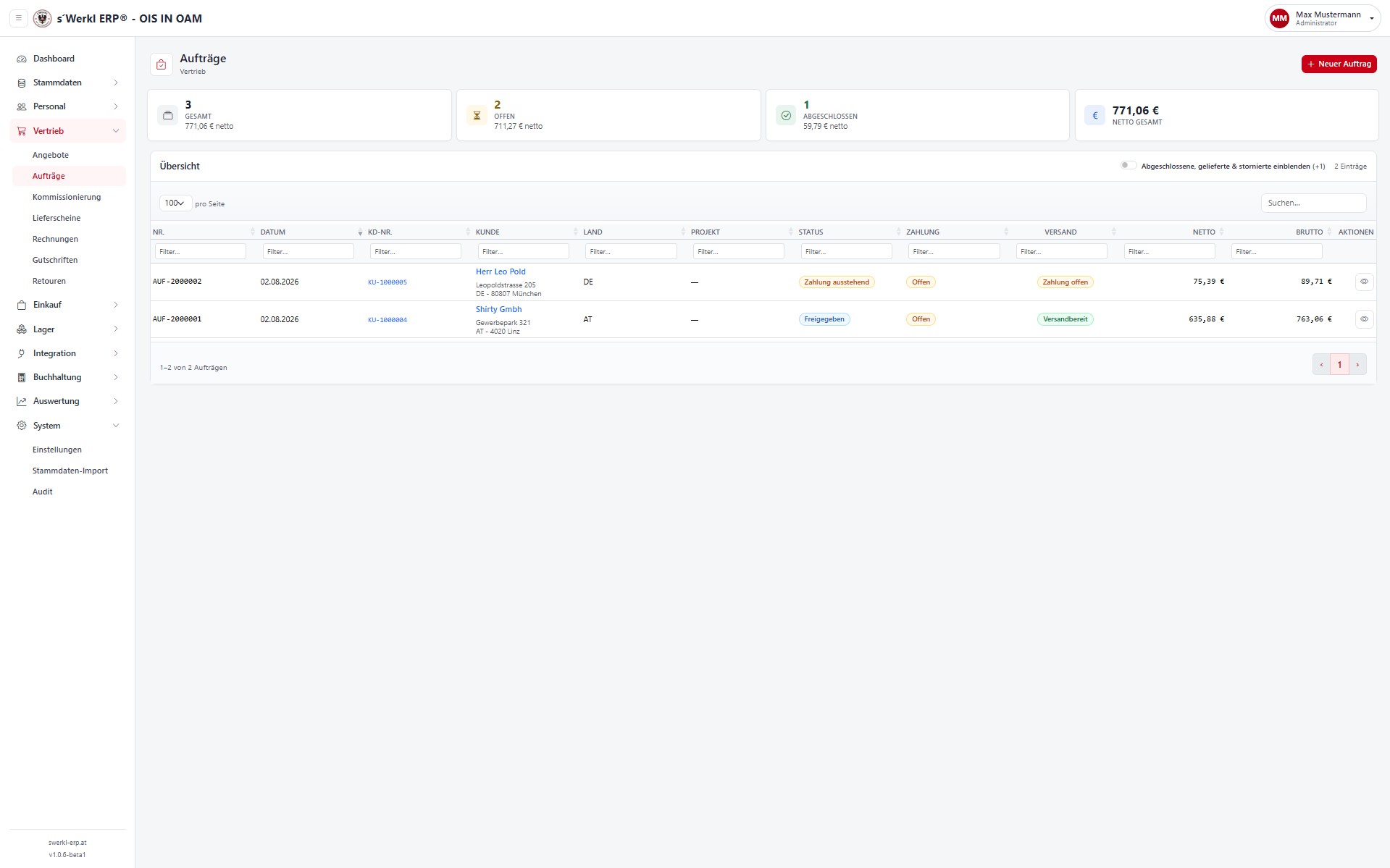The width and height of the screenshot is (1390, 868).
Task: Click the Buchhaltung calculator icon
Action: [x=22, y=377]
